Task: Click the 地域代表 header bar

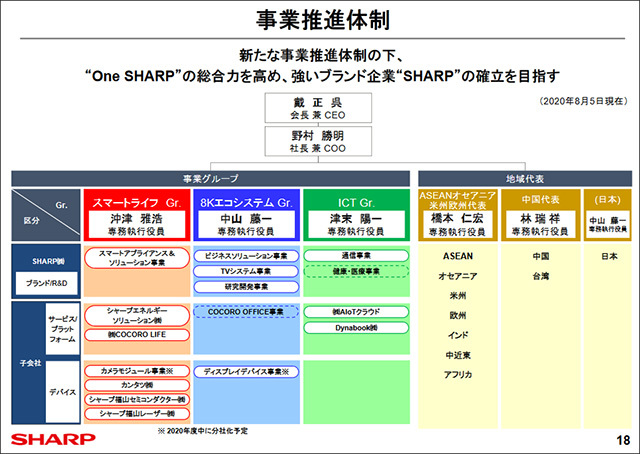Action: coord(525,179)
